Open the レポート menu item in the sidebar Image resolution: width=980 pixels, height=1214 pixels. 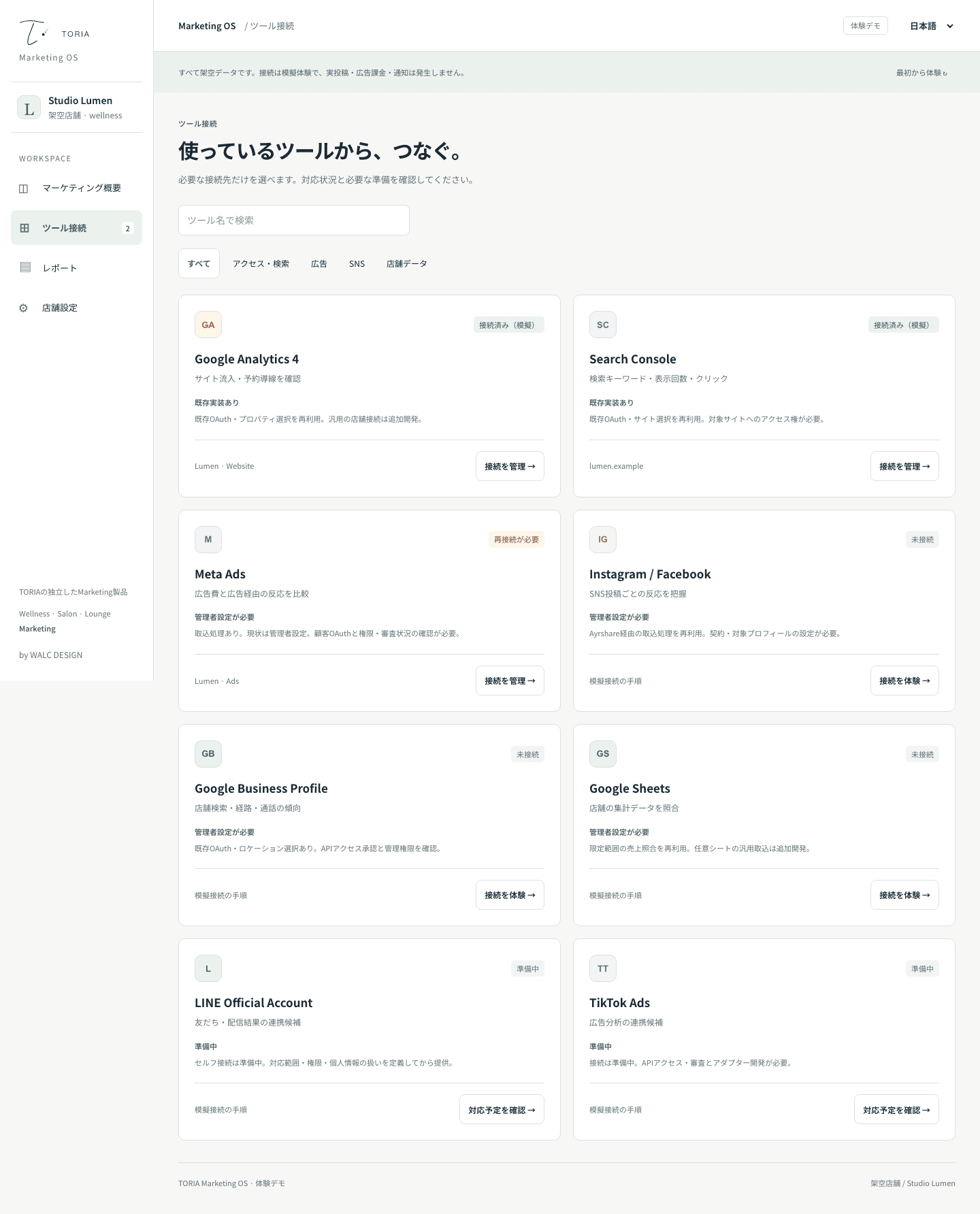pyautogui.click(x=76, y=267)
